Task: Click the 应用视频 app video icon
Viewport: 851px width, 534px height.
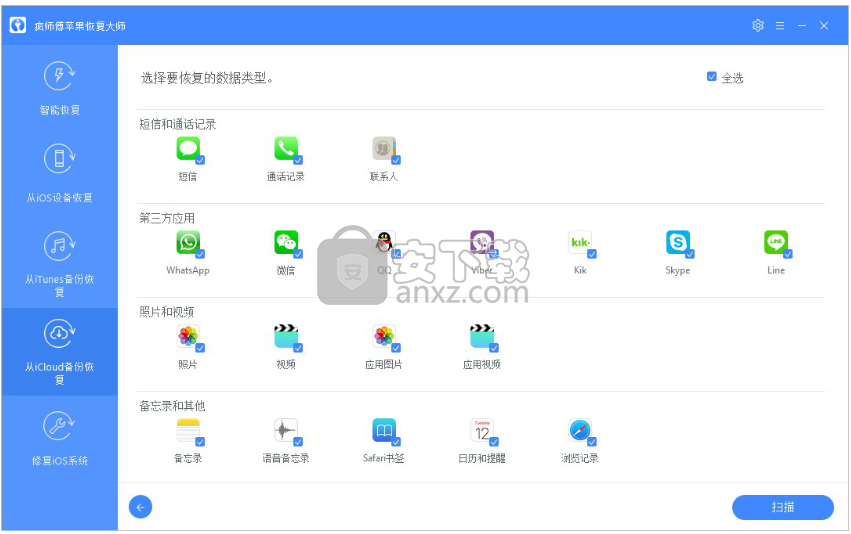Action: (x=481, y=336)
